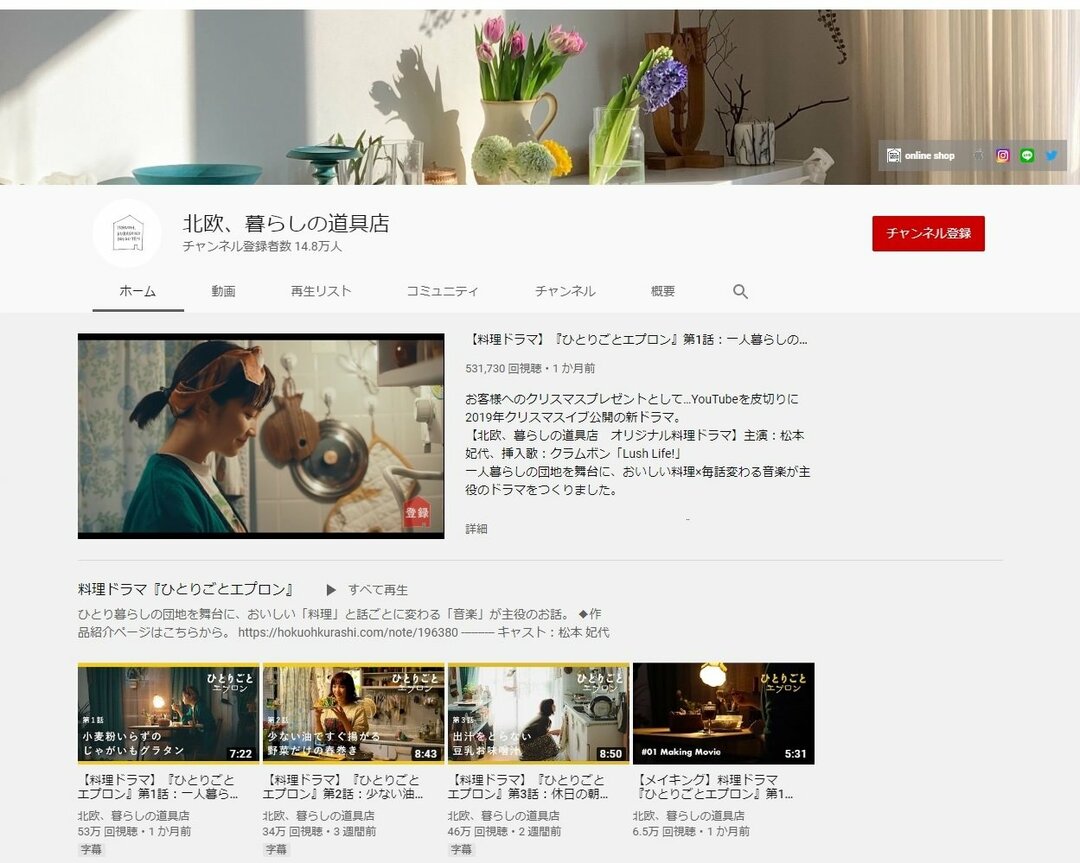The width and height of the screenshot is (1080, 863).
Task: Switch to the 動画 tab
Action: (x=223, y=291)
